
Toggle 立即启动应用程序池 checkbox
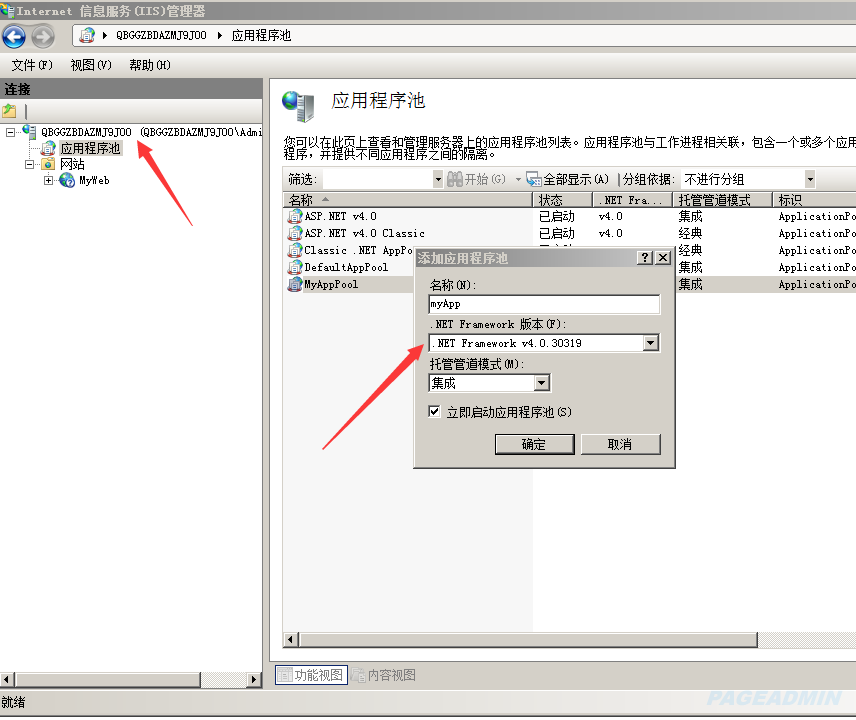coord(435,412)
